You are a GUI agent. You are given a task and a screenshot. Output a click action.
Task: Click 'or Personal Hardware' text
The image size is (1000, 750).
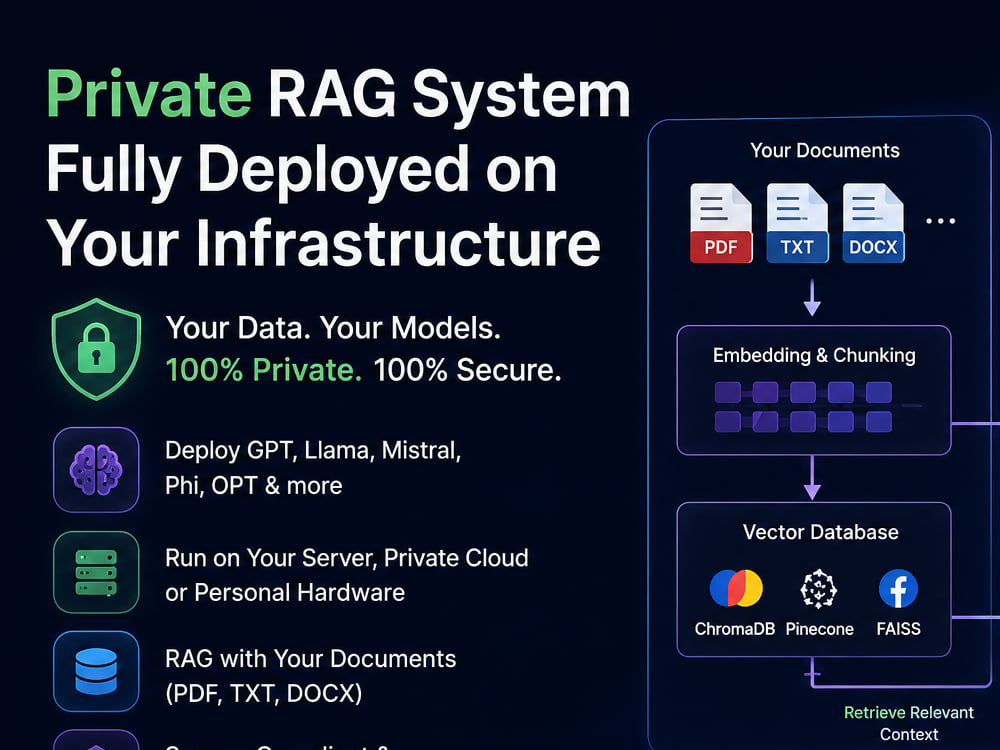click(x=285, y=593)
